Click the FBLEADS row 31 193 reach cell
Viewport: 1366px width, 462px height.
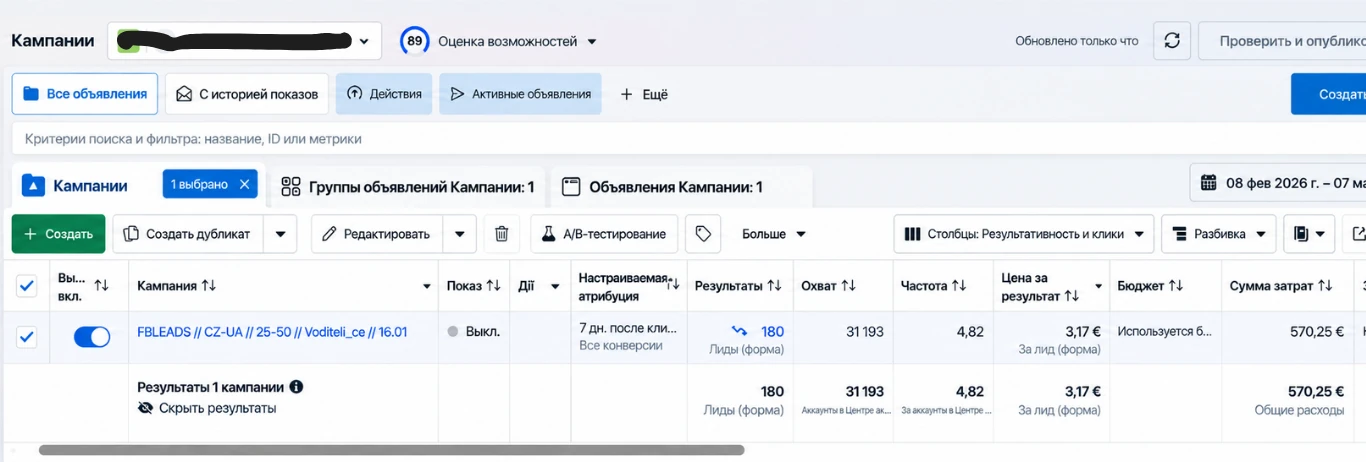[x=842, y=337]
